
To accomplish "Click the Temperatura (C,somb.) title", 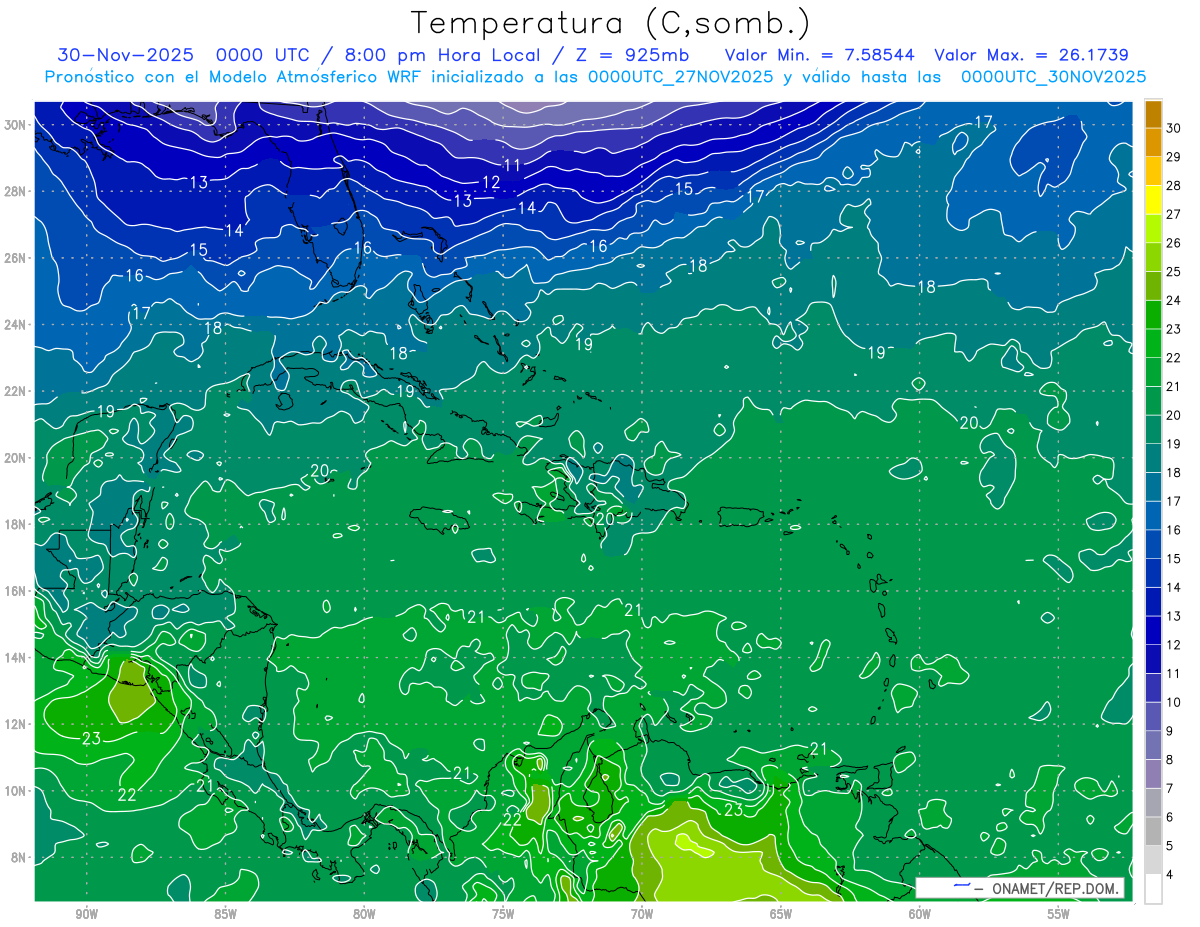I will pos(611,23).
